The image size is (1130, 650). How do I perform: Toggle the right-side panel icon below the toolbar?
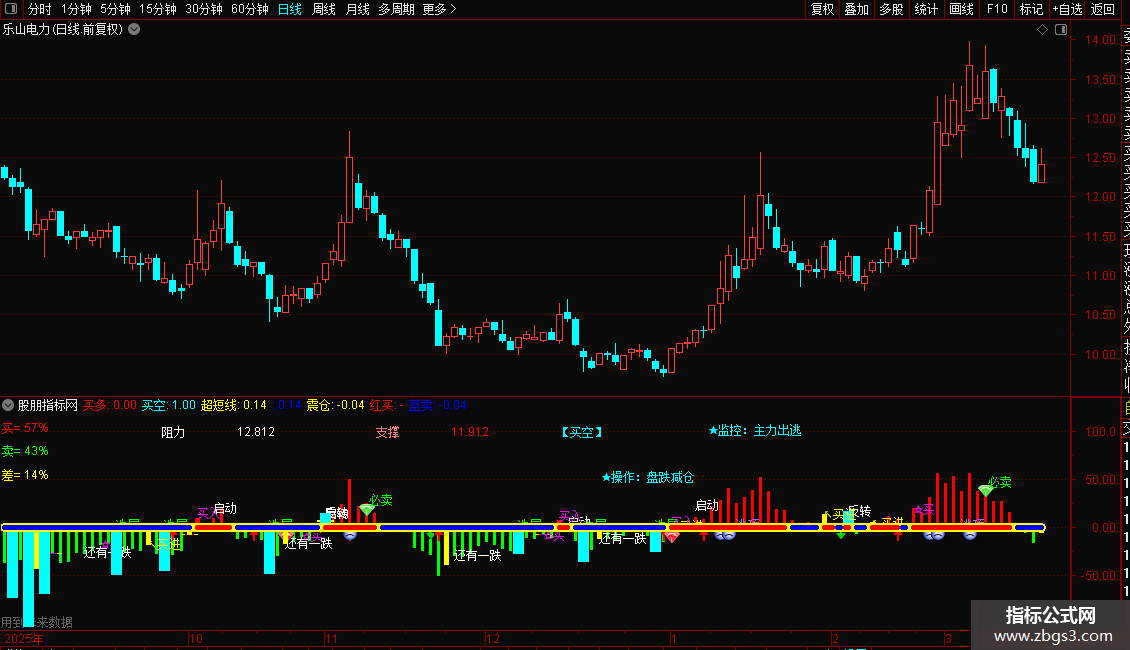tap(1061, 30)
